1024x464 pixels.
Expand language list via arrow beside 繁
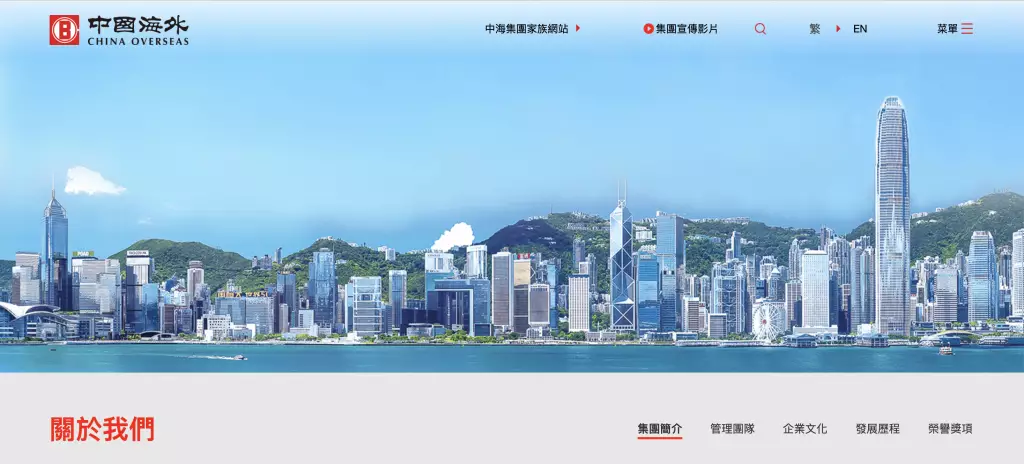point(838,29)
